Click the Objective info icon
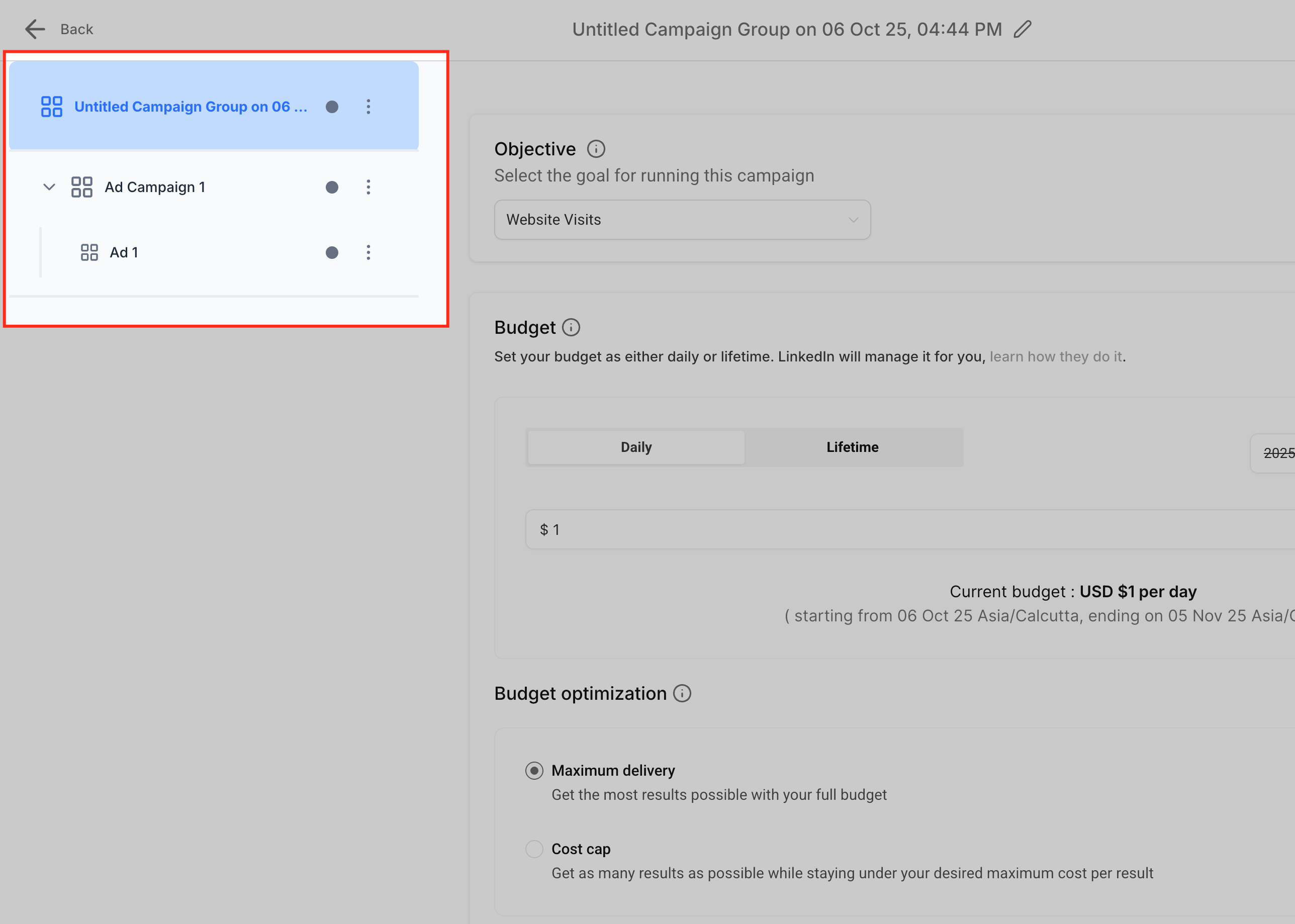 pos(596,149)
